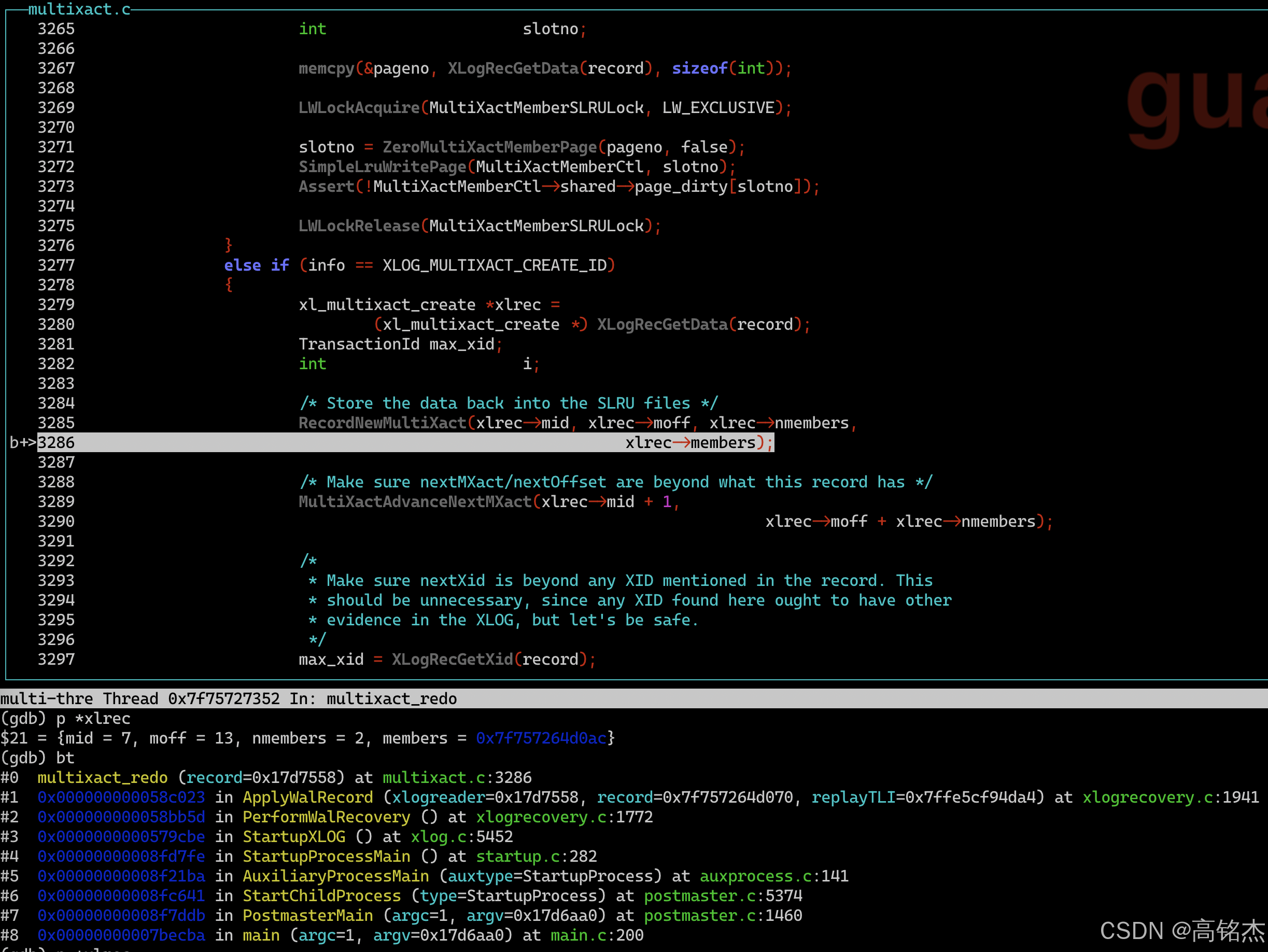Click StartupXLOG function in backtrace
Screen dimensions: 1268x952
294,837
